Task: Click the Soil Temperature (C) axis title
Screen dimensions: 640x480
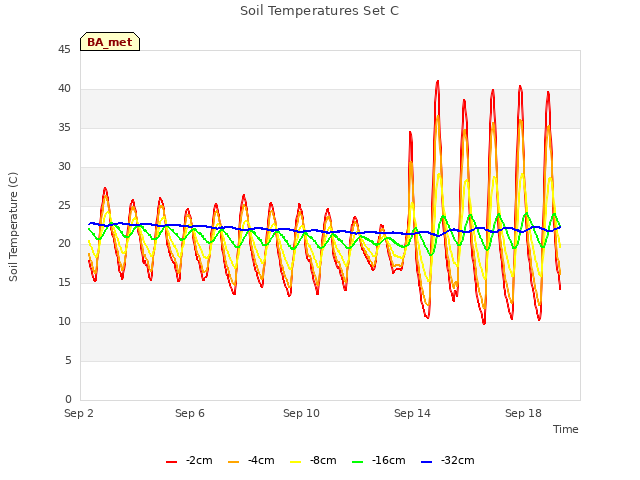Action: click(x=13, y=227)
